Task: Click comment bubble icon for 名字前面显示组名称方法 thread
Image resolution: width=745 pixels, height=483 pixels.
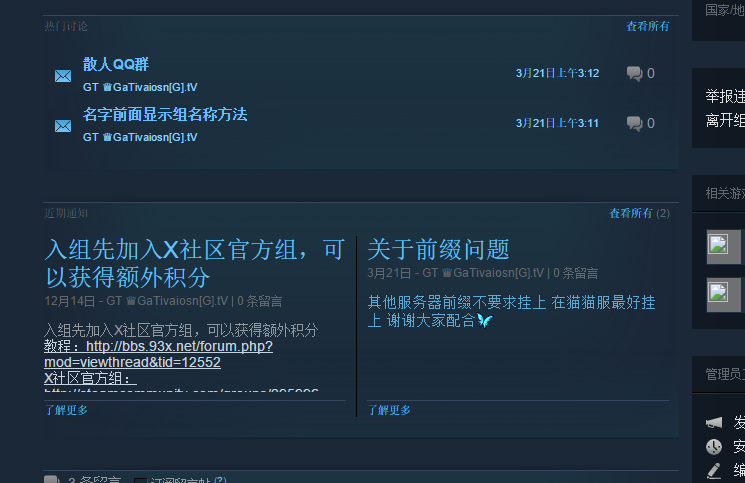Action: [634, 123]
